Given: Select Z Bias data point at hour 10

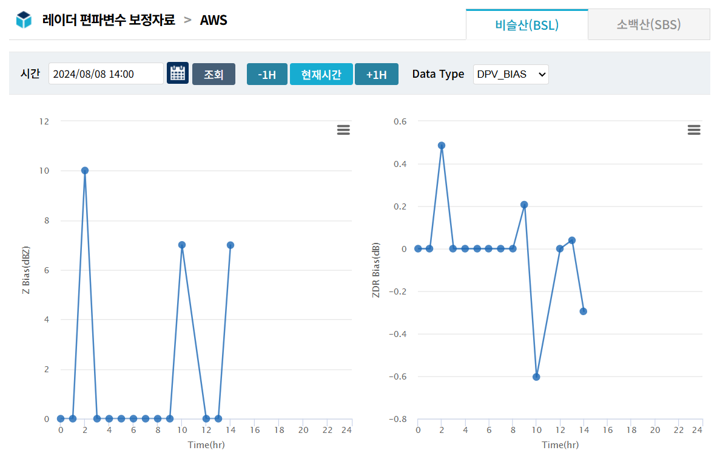Looking at the screenshot, I should tap(182, 245).
